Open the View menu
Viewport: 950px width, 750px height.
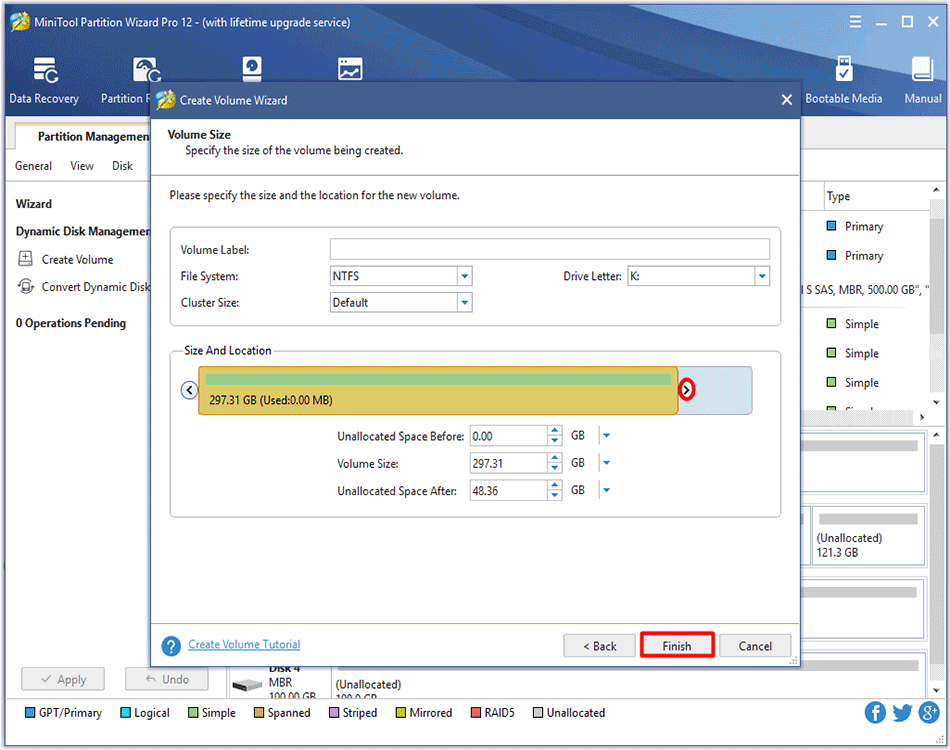tap(82, 165)
